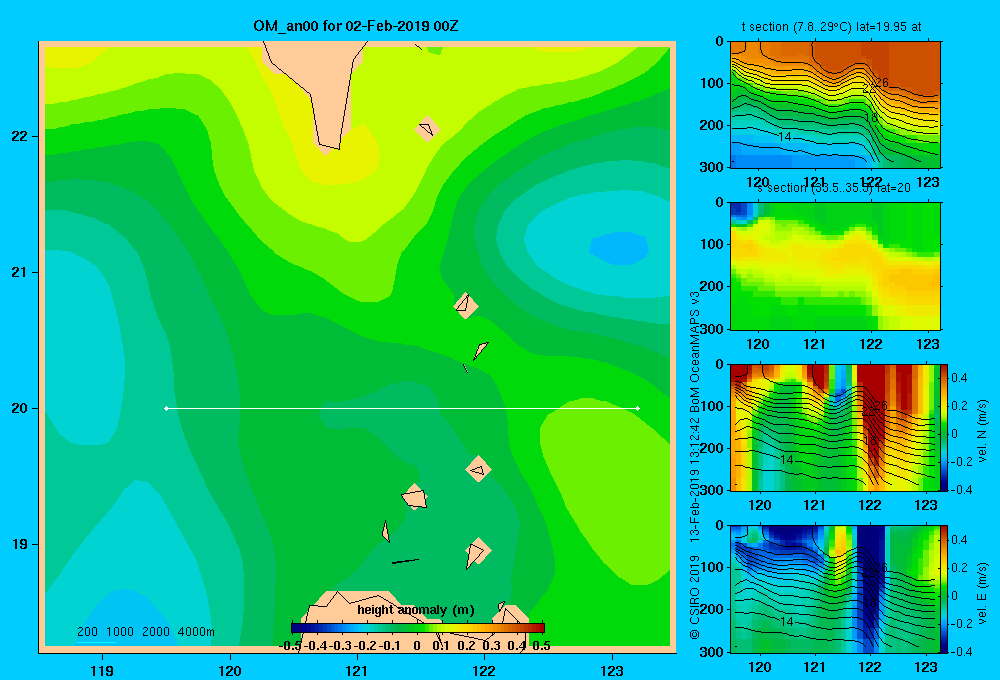Click the right endpoint marker of the transect line
The image size is (1000, 680).
(x=638, y=408)
